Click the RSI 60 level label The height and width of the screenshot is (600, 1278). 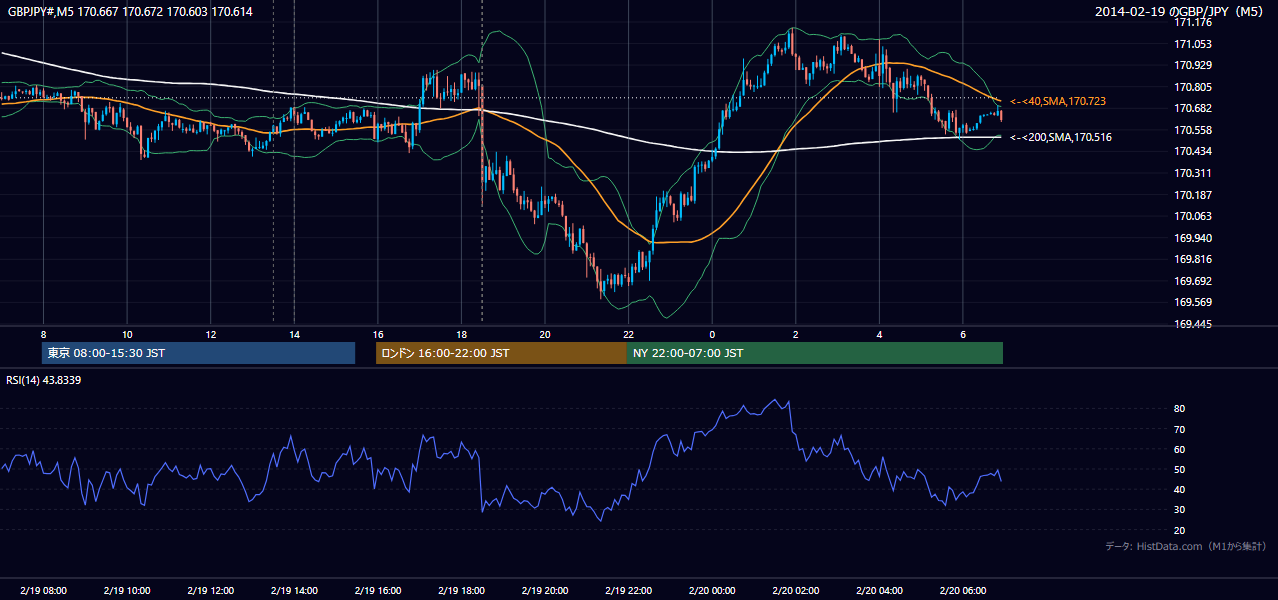click(1180, 449)
